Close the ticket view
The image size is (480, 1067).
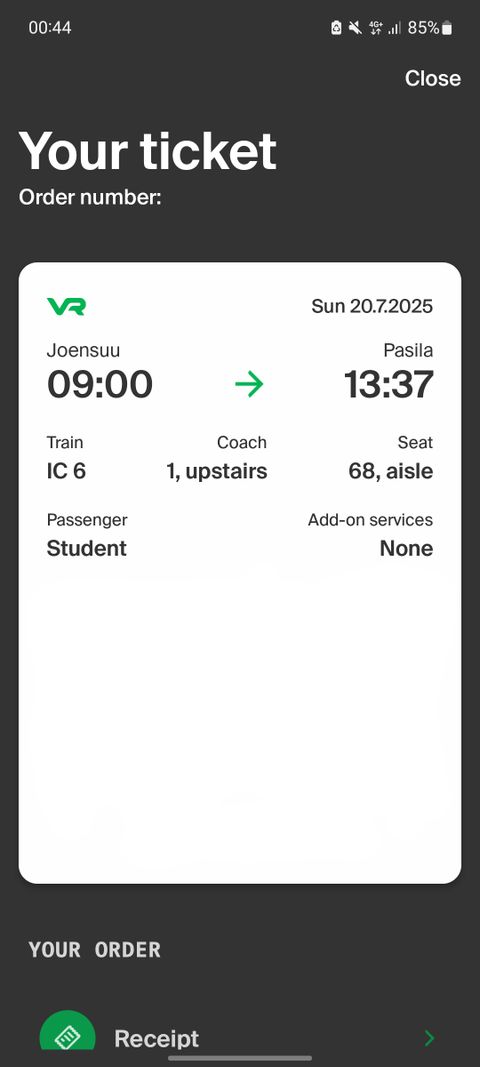tap(432, 78)
